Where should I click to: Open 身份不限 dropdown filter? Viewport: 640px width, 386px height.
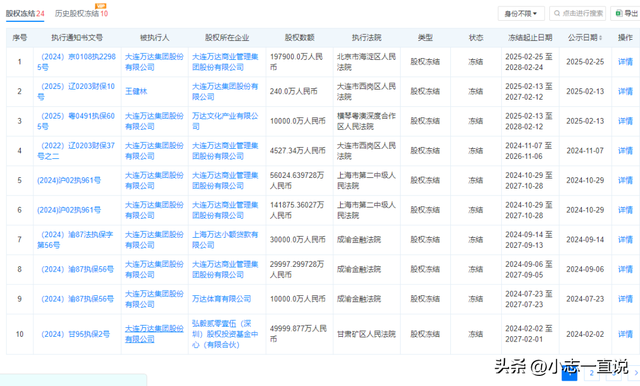pos(521,13)
